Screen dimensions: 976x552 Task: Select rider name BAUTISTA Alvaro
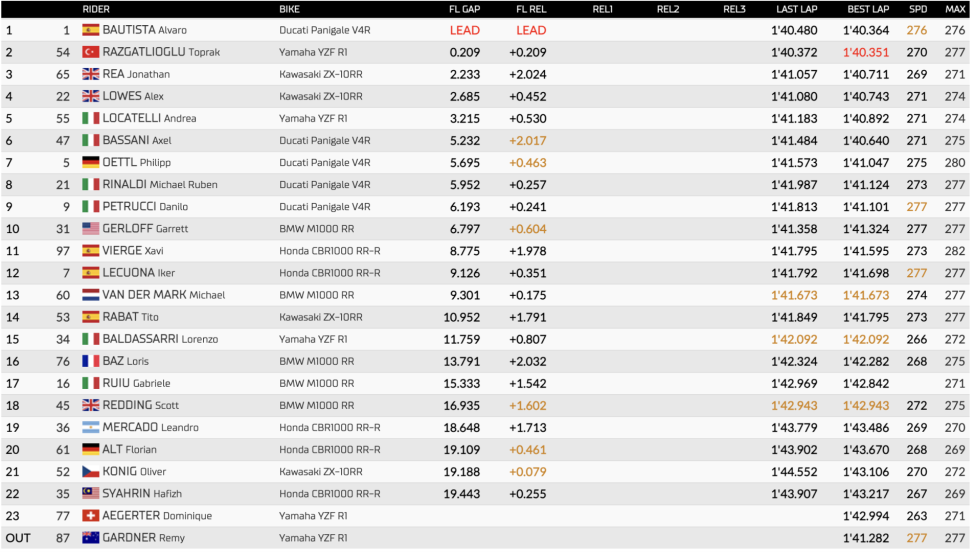point(144,30)
